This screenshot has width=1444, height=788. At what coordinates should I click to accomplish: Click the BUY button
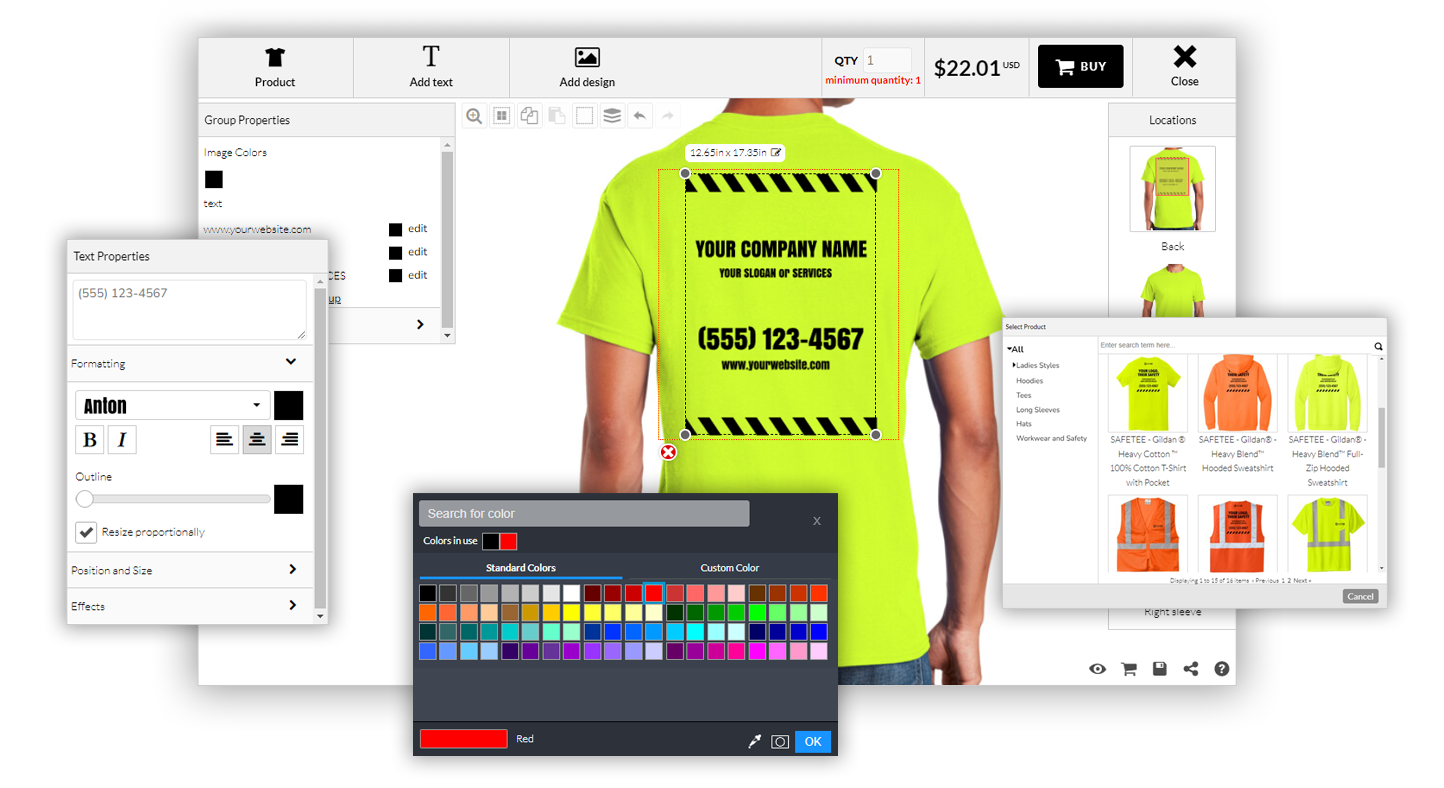coord(1080,67)
